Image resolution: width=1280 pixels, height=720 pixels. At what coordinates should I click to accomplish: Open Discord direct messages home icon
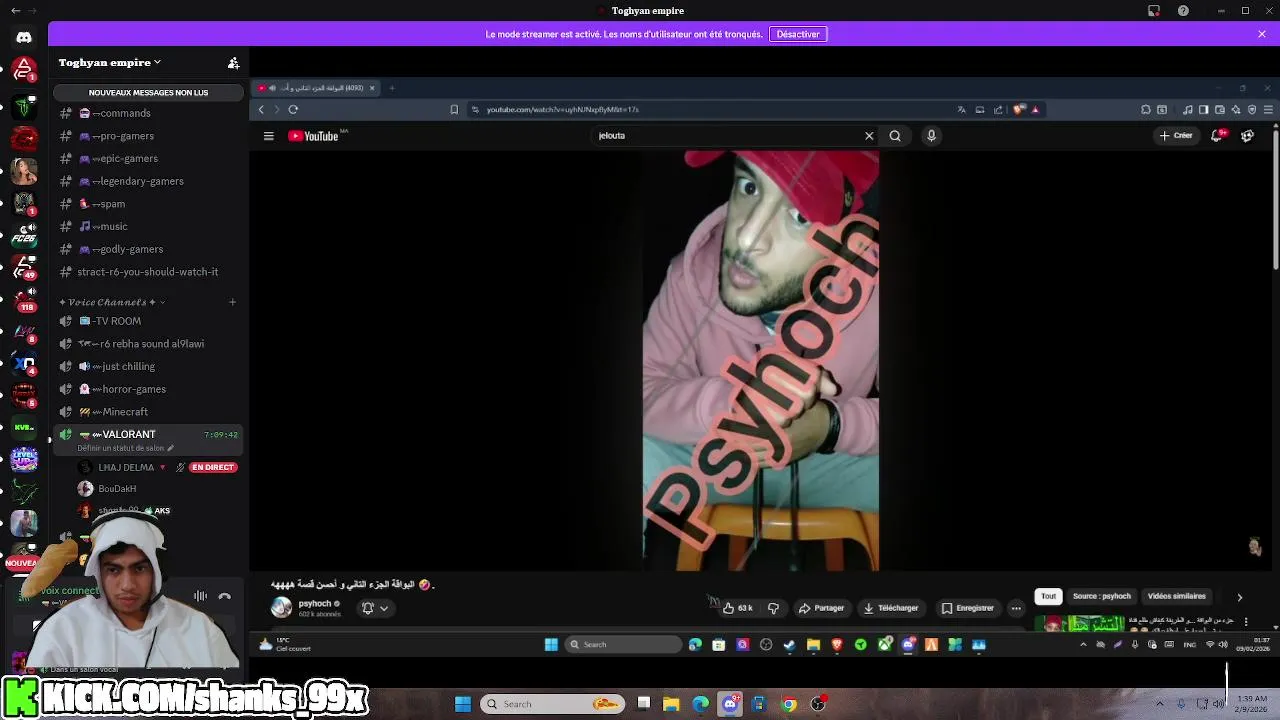pyautogui.click(x=24, y=37)
